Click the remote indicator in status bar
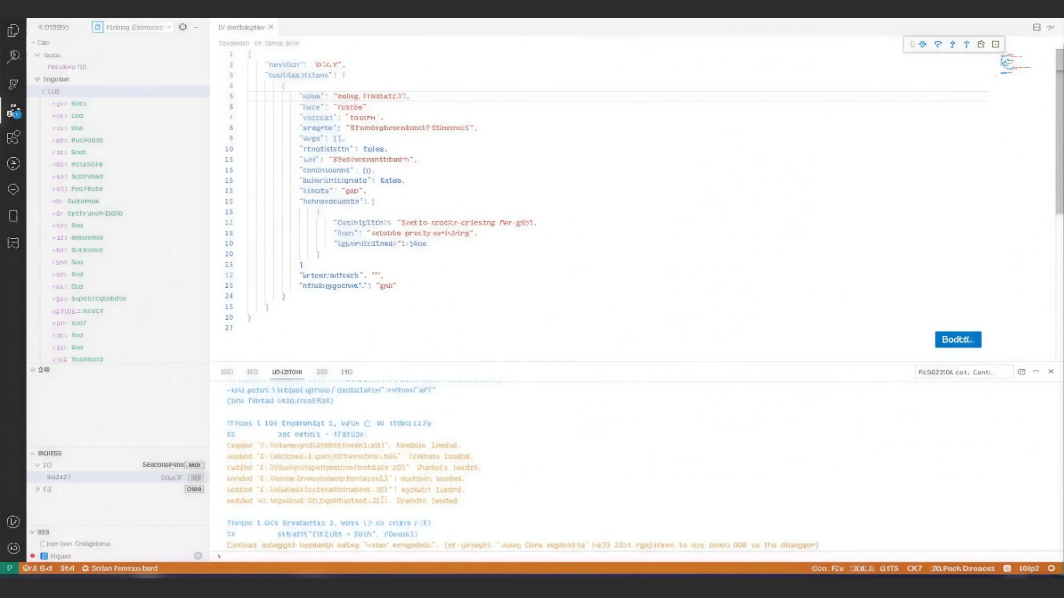The width and height of the screenshot is (1064, 598). [10, 568]
